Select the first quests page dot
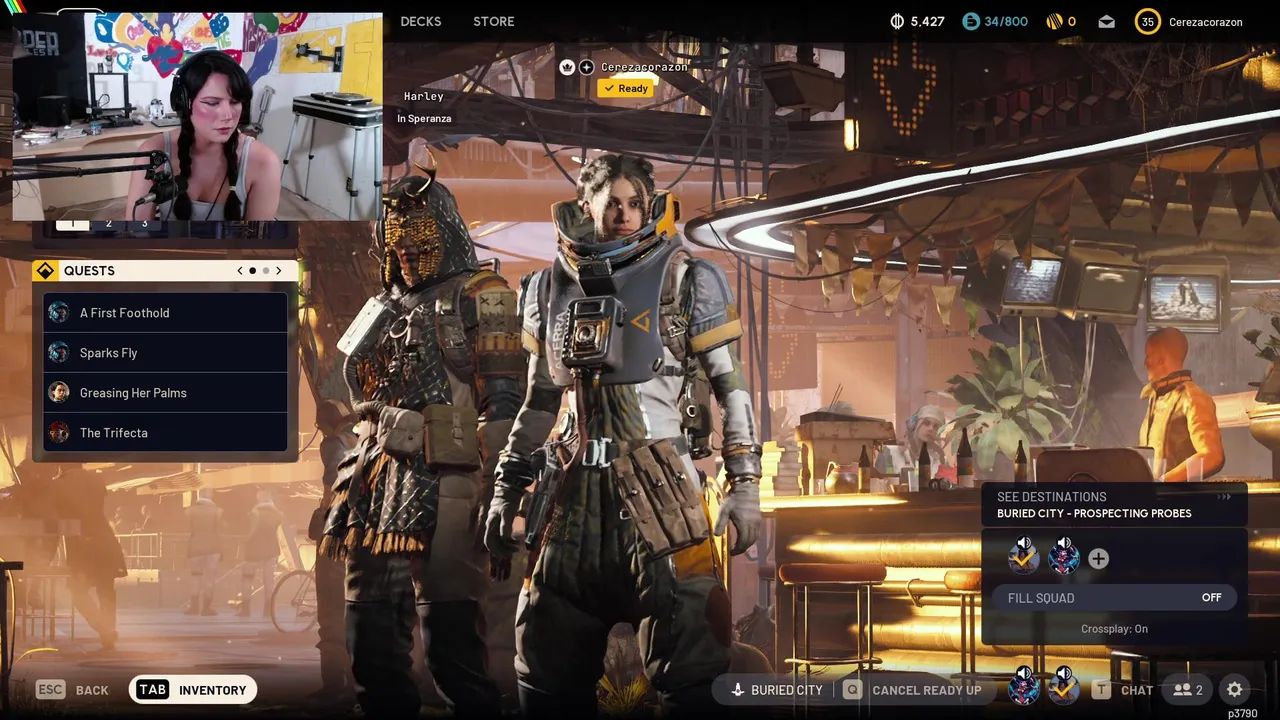Screen dimensions: 1280x720 pos(252,271)
